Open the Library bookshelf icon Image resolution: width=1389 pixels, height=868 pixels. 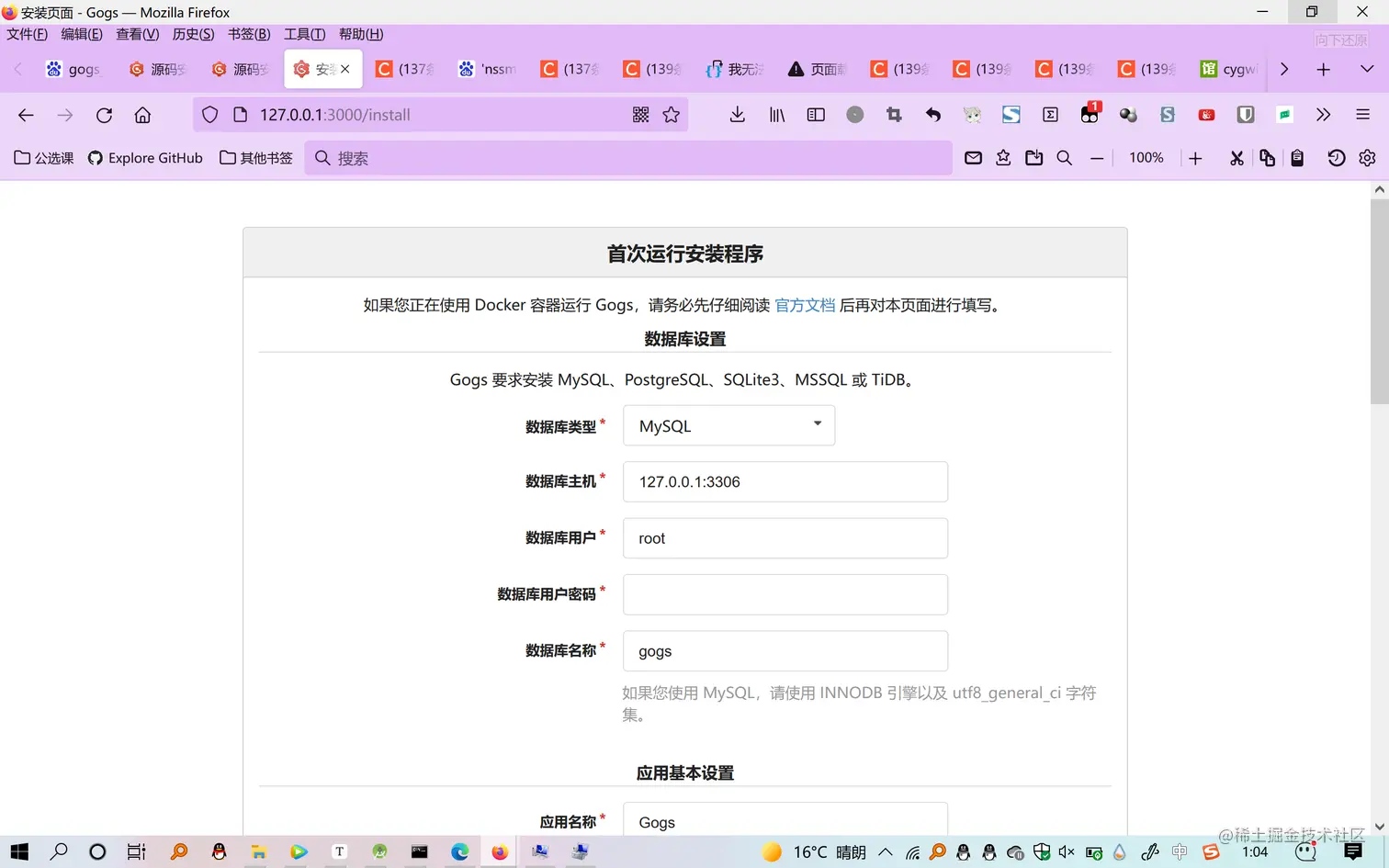coord(777,115)
